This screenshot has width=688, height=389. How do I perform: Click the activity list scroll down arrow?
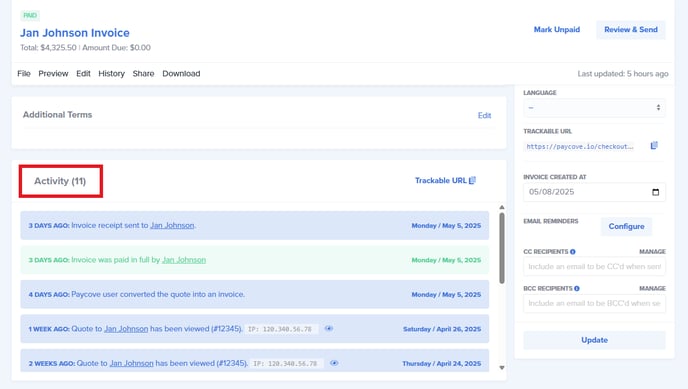(x=502, y=368)
